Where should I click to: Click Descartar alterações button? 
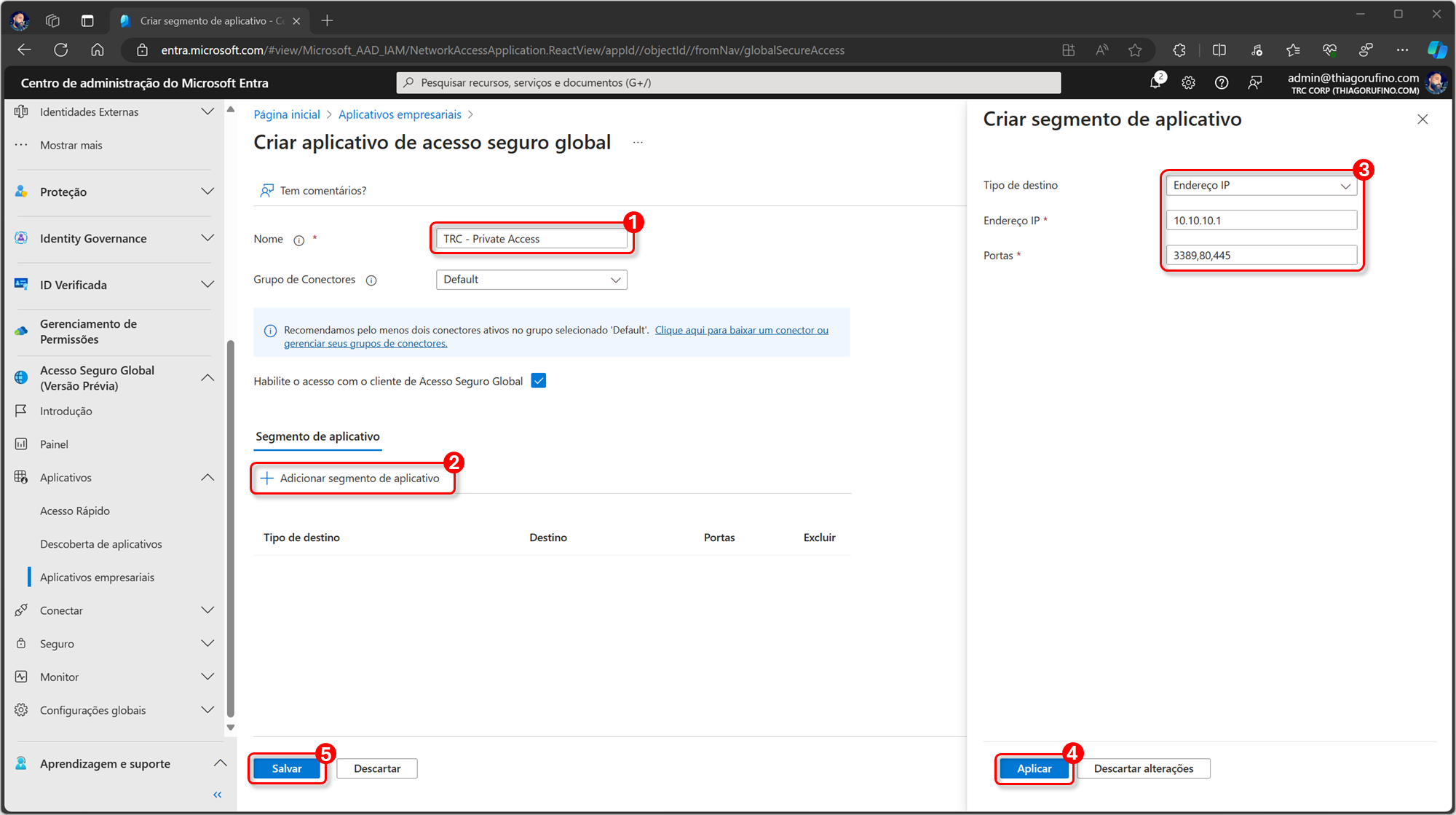coord(1144,768)
